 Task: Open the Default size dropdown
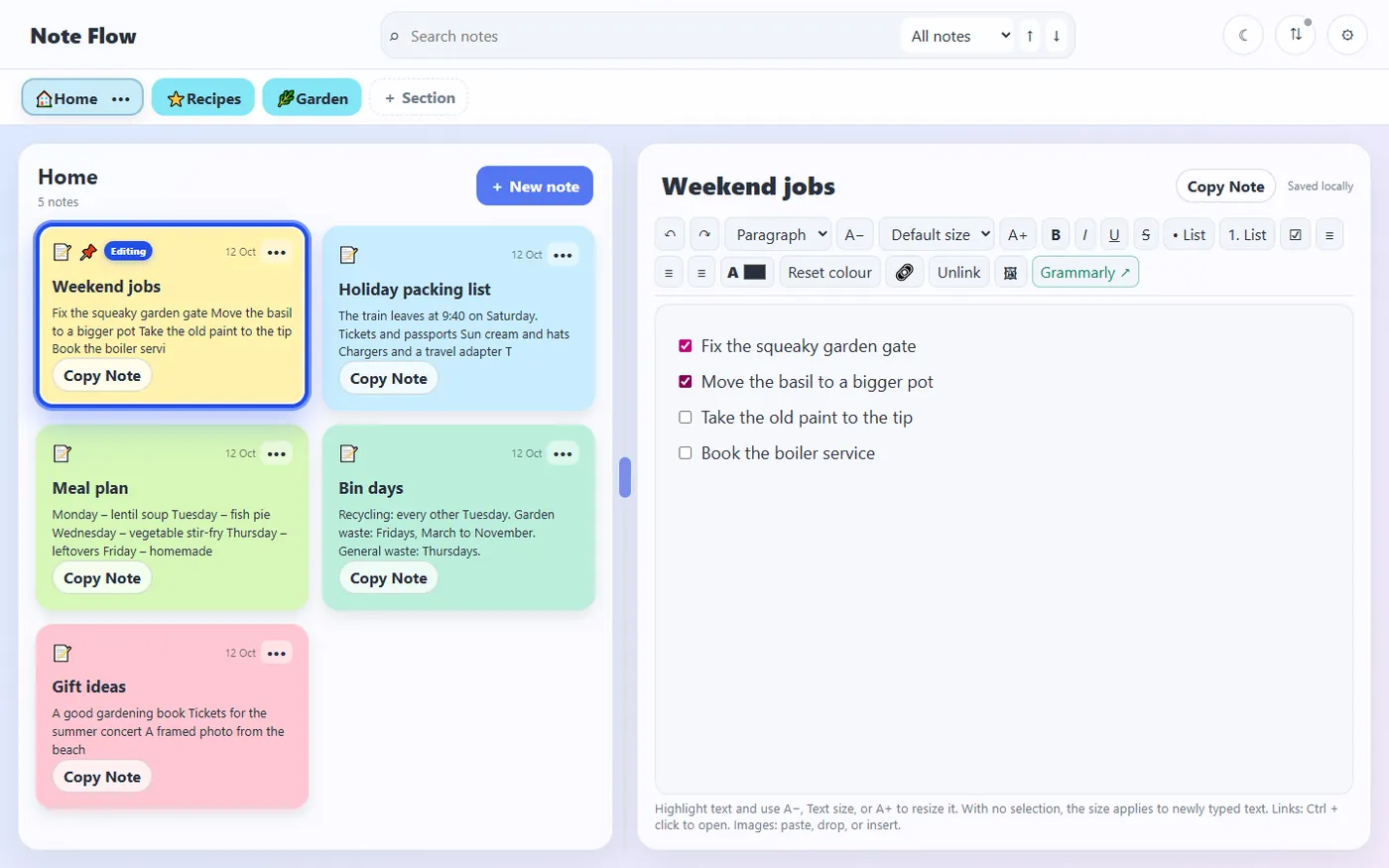click(937, 234)
